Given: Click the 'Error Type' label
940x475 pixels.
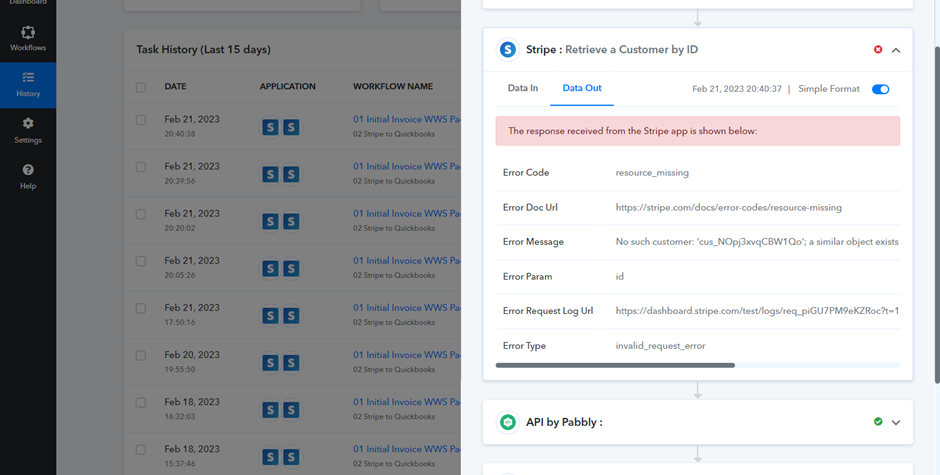Looking at the screenshot, I should tap(524, 345).
